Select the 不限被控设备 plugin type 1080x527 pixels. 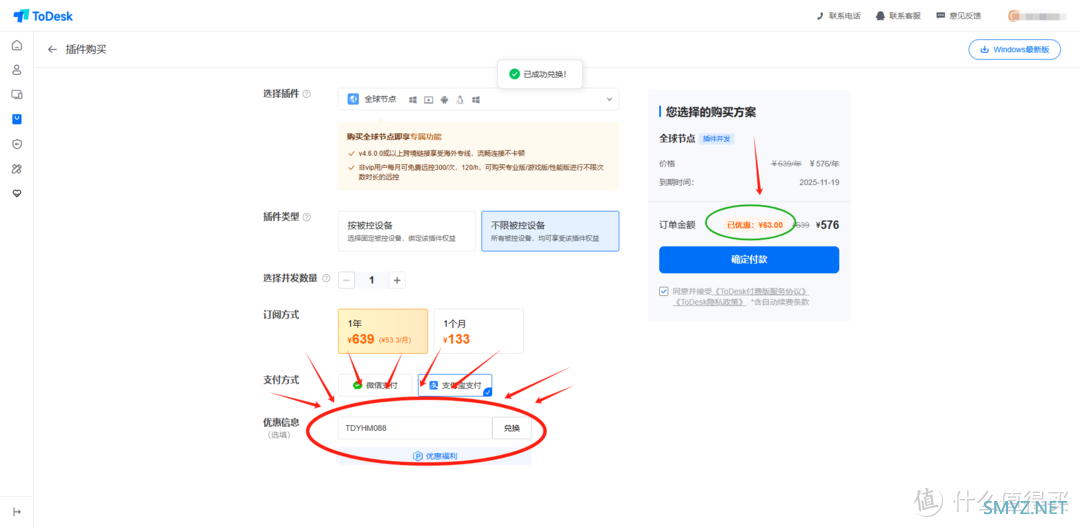pos(550,231)
